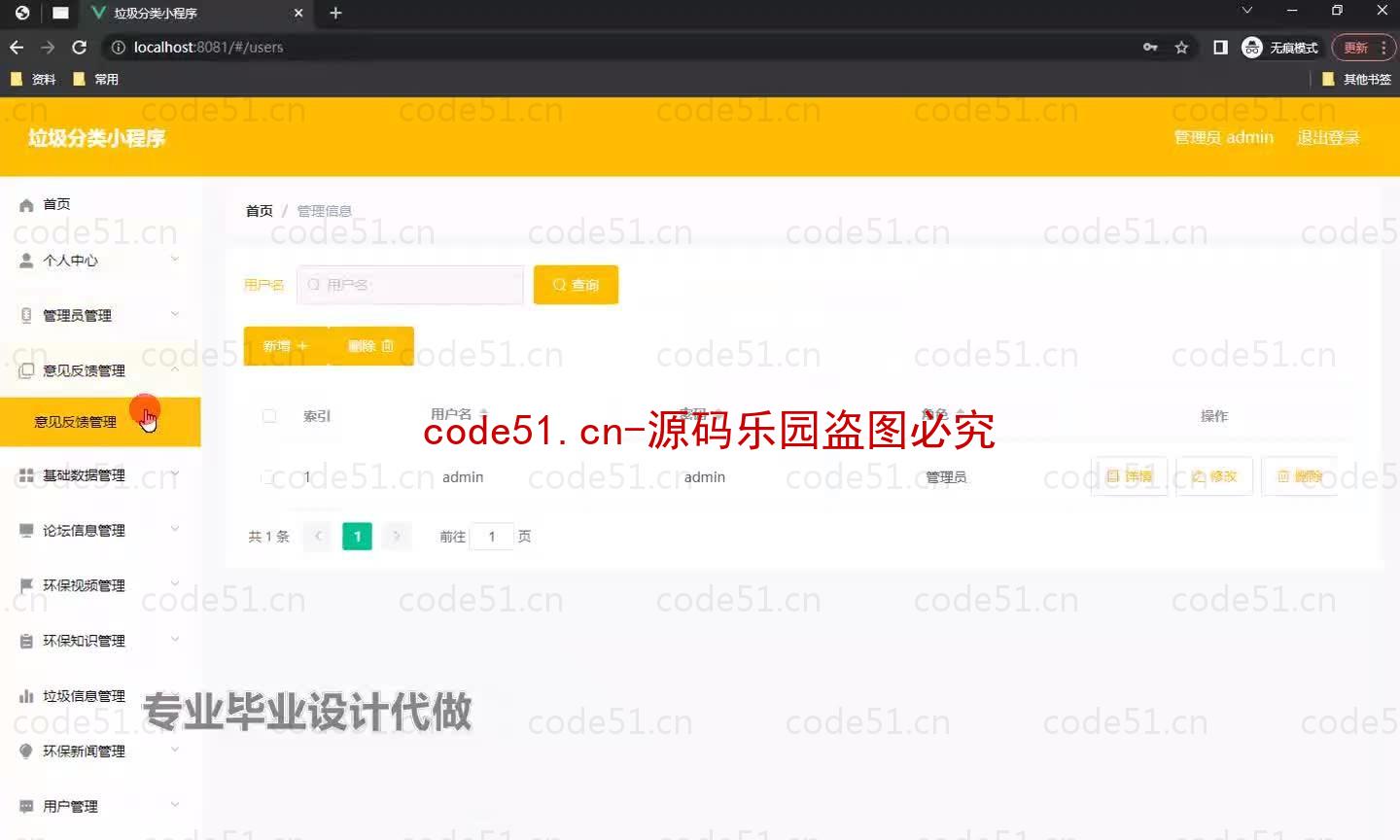Click the 意见反馈管理 parent menu icon

[x=26, y=370]
